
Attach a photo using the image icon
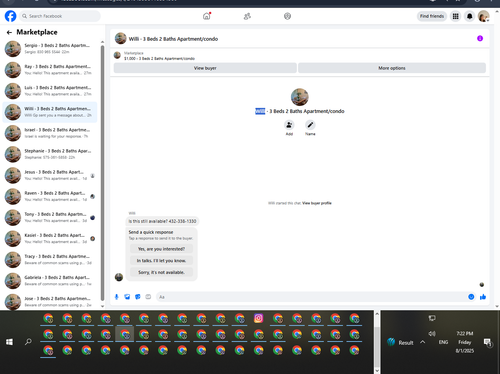tap(127, 297)
